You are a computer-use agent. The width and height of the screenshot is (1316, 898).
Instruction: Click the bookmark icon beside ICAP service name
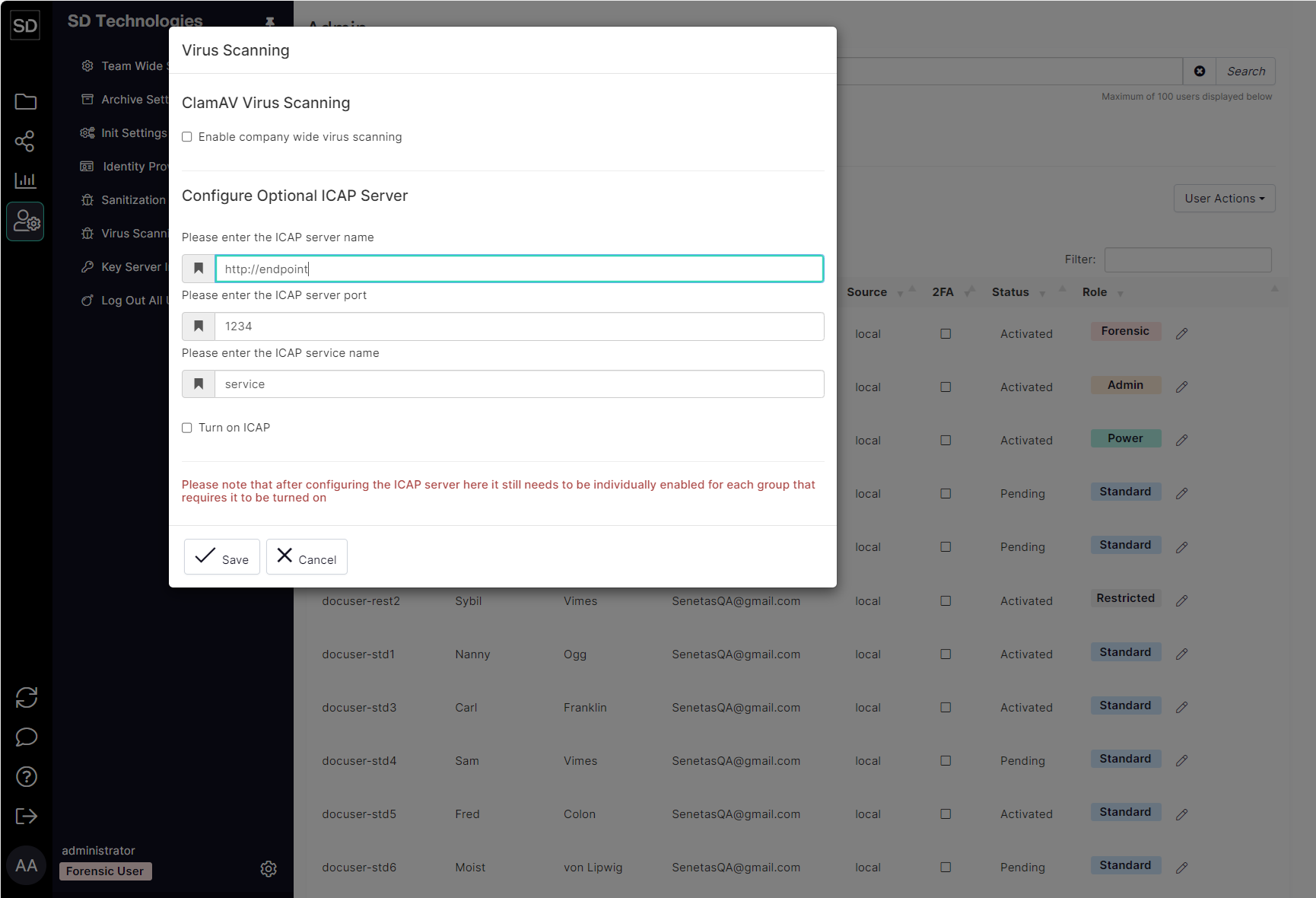(x=199, y=384)
